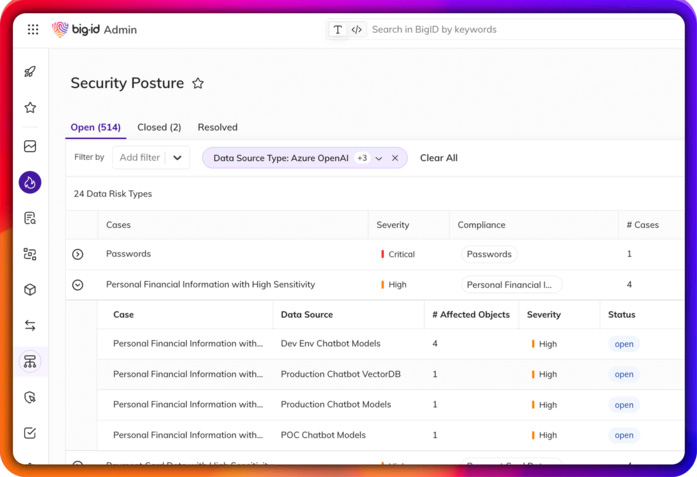
Task: Open the cube icon in sidebar
Action: coord(30,290)
